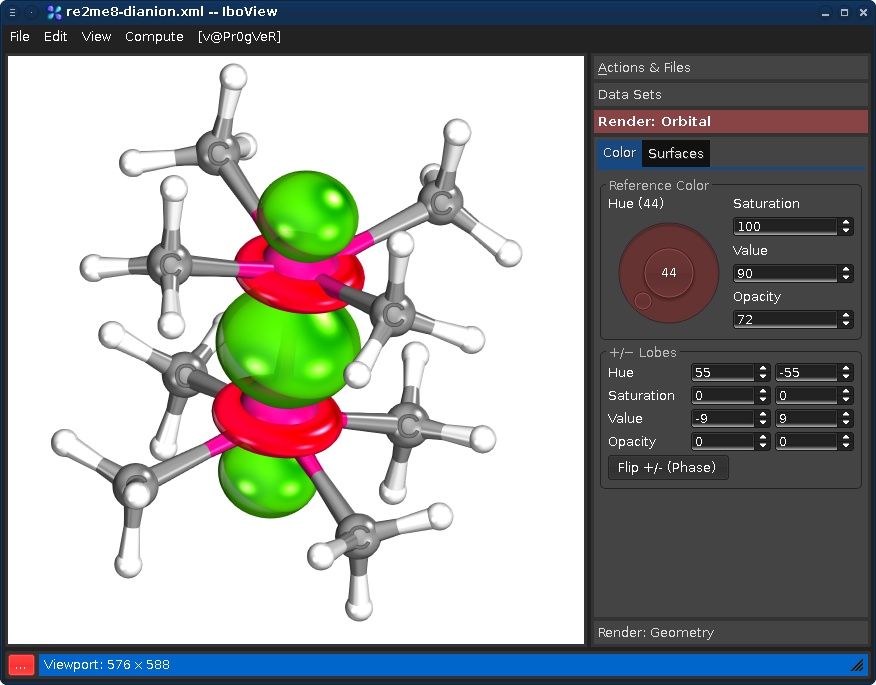The image size is (876, 685).
Task: Click the red ellipsis status button
Action: [x=22, y=664]
